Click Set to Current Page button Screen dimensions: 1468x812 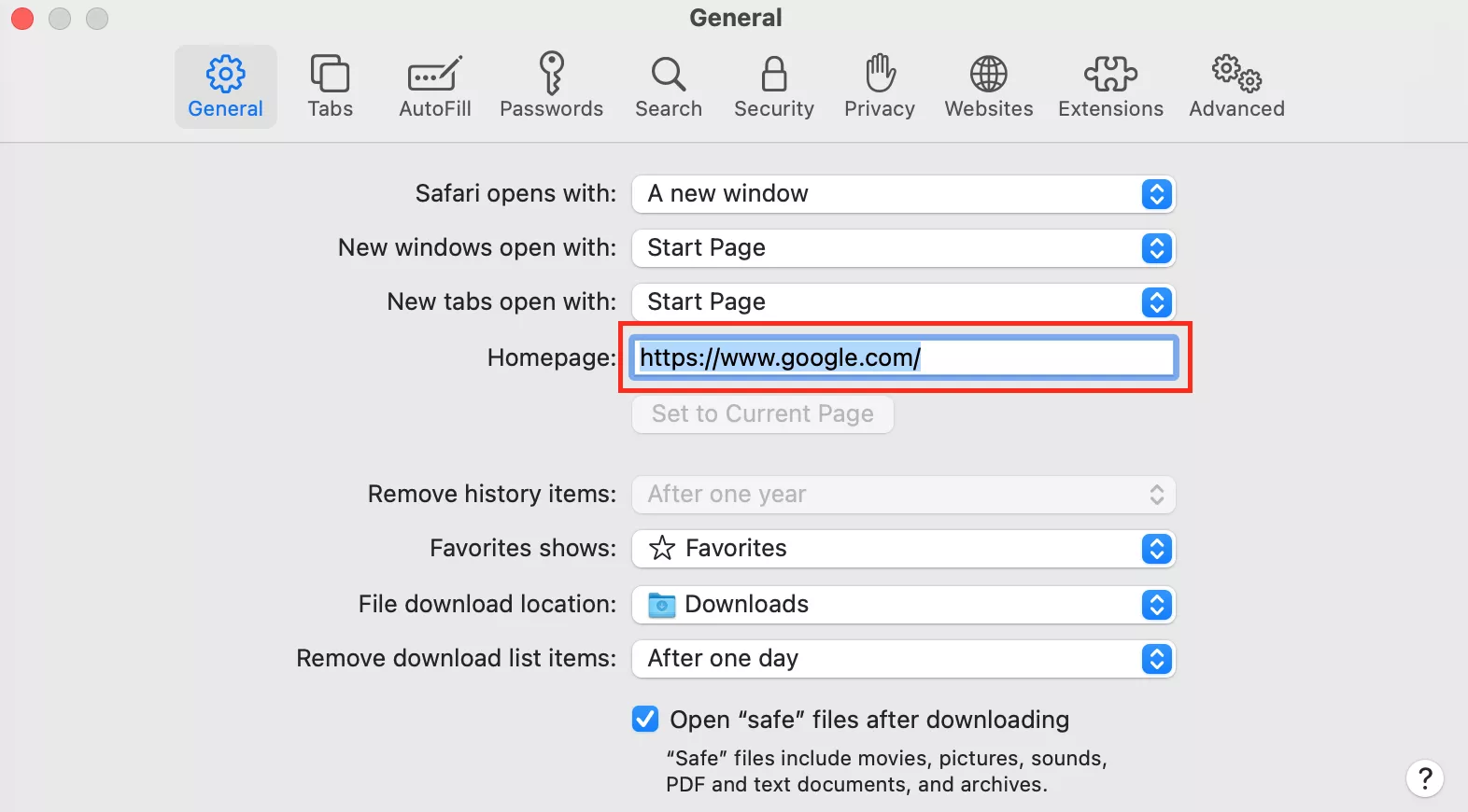(x=763, y=414)
